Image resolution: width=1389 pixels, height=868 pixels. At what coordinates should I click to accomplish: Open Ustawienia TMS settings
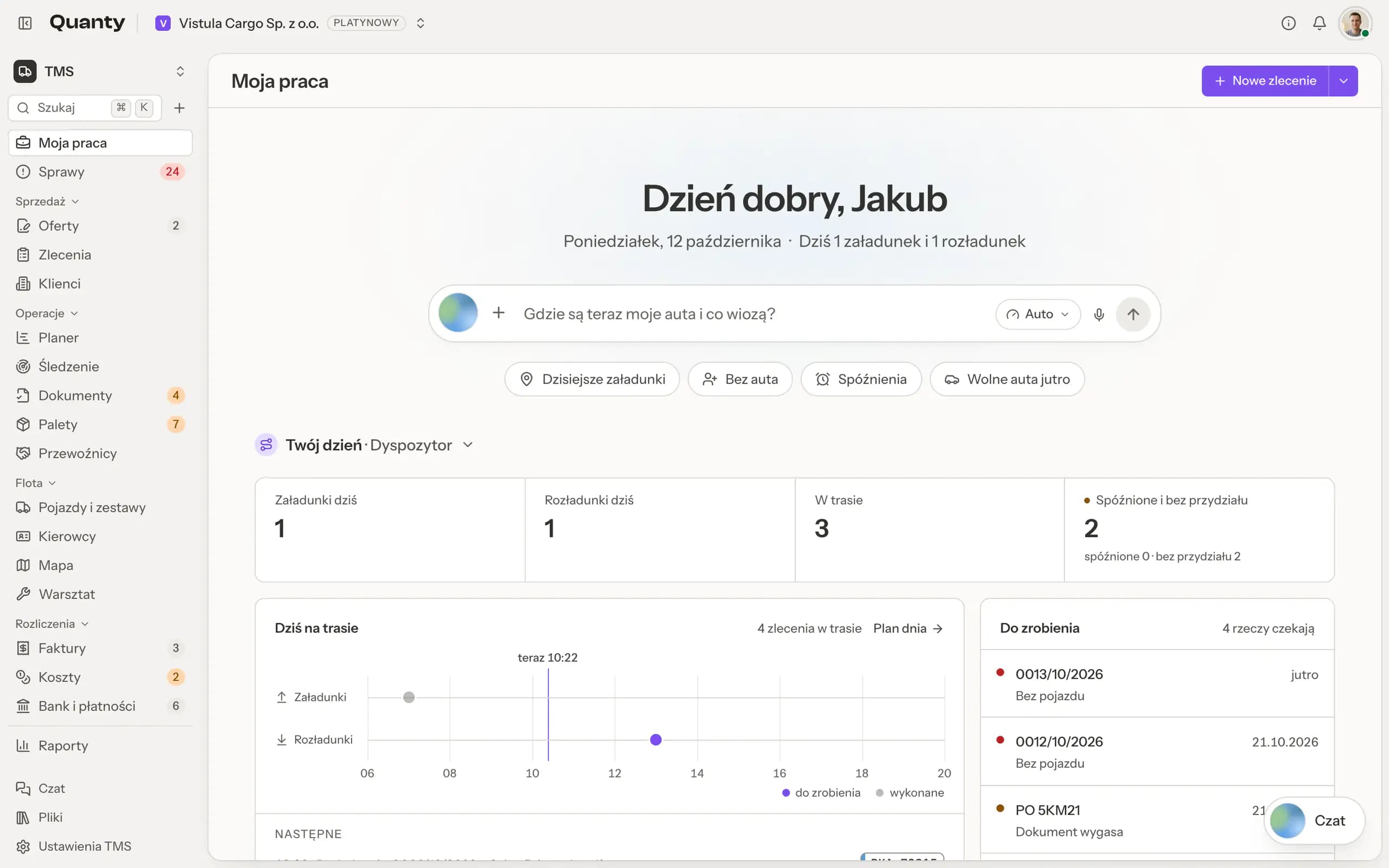click(100, 846)
